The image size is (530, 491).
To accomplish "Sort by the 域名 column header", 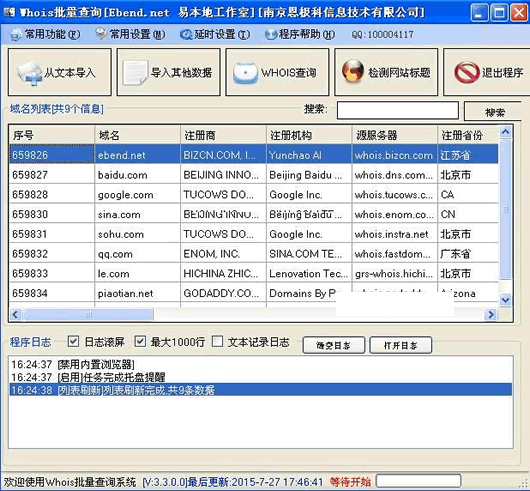I will tap(138, 135).
